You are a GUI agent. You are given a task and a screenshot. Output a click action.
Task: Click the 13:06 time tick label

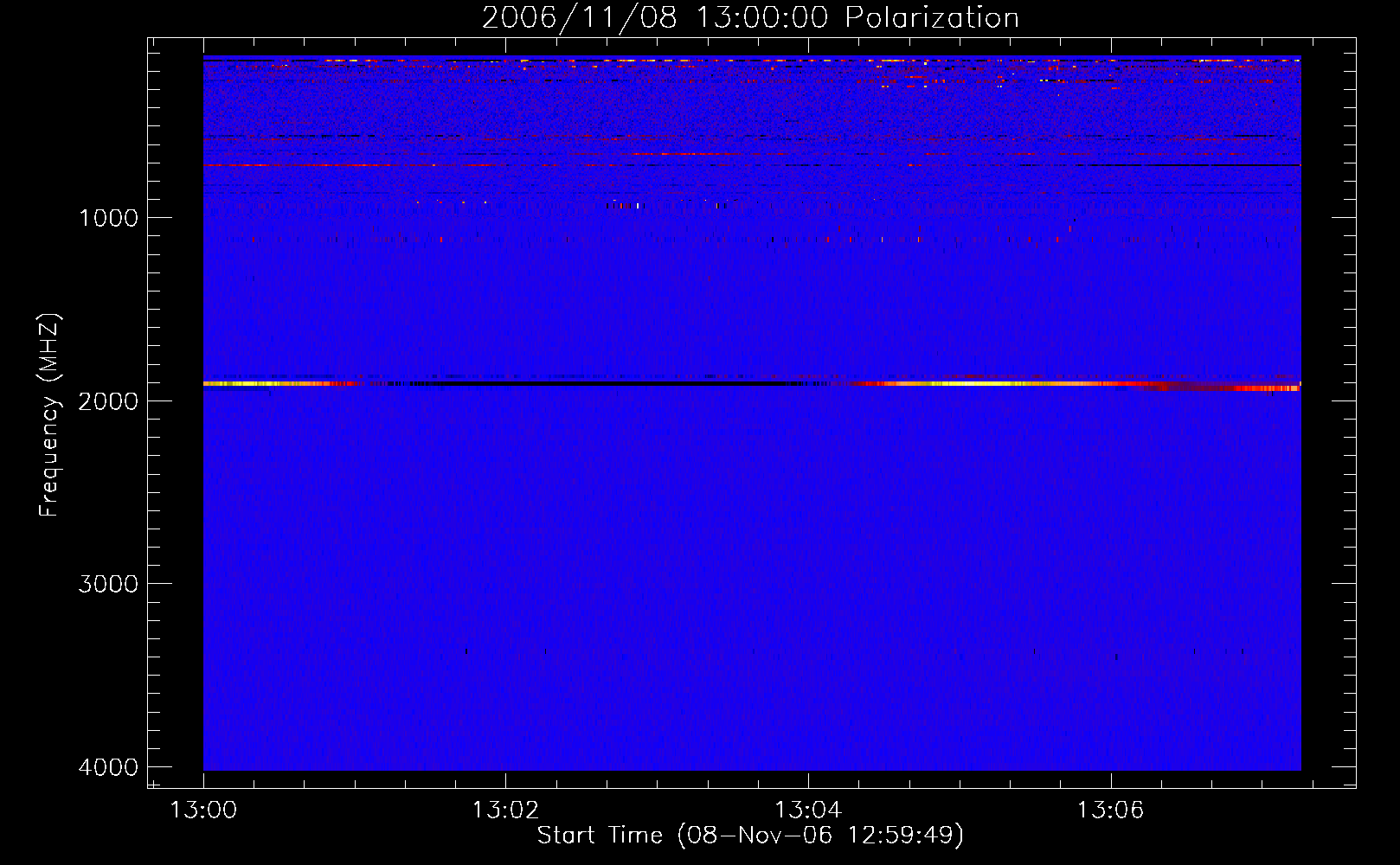point(1110,811)
